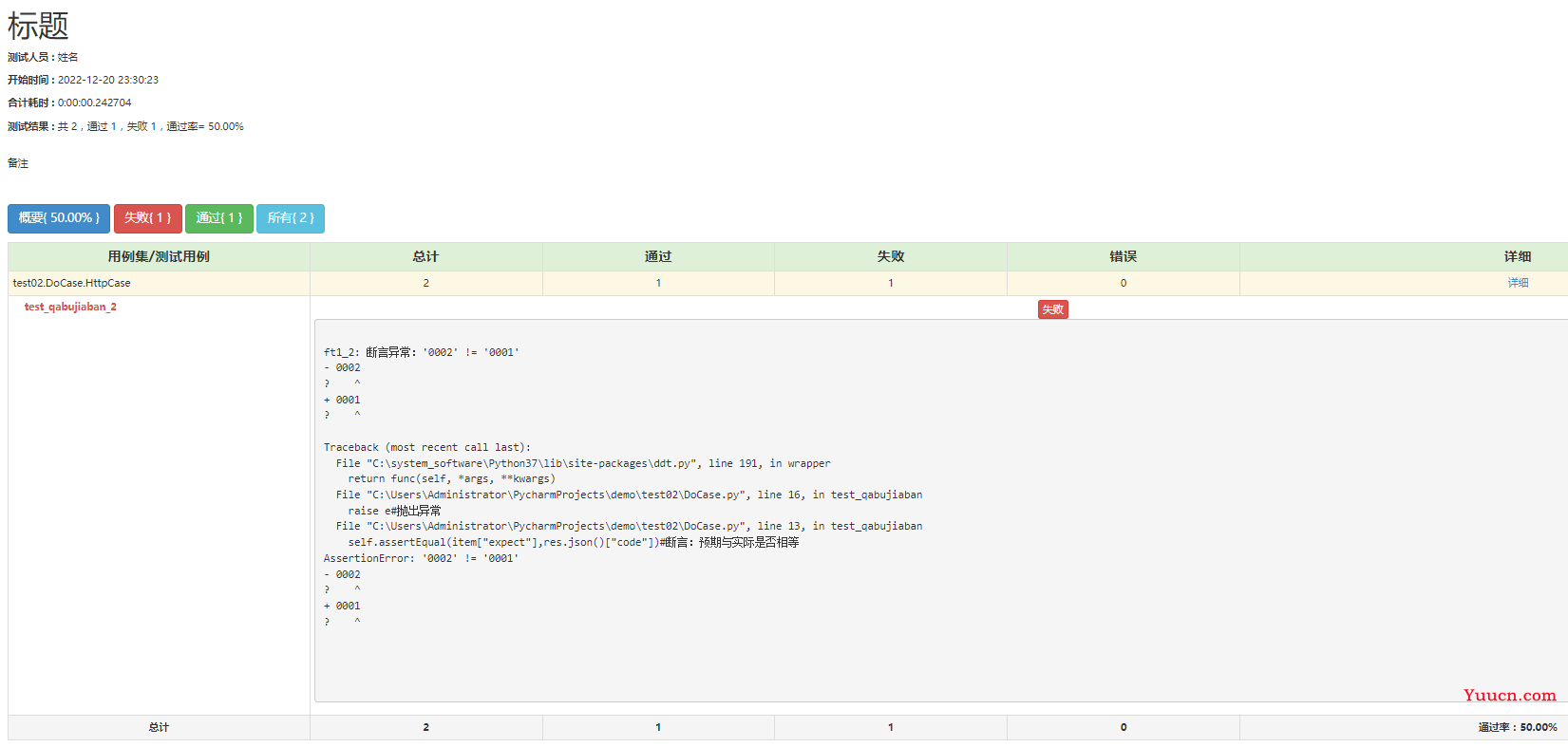Click the 'return func(self, *args, **kwargs)' line
1568x747 pixels.
(x=452, y=478)
